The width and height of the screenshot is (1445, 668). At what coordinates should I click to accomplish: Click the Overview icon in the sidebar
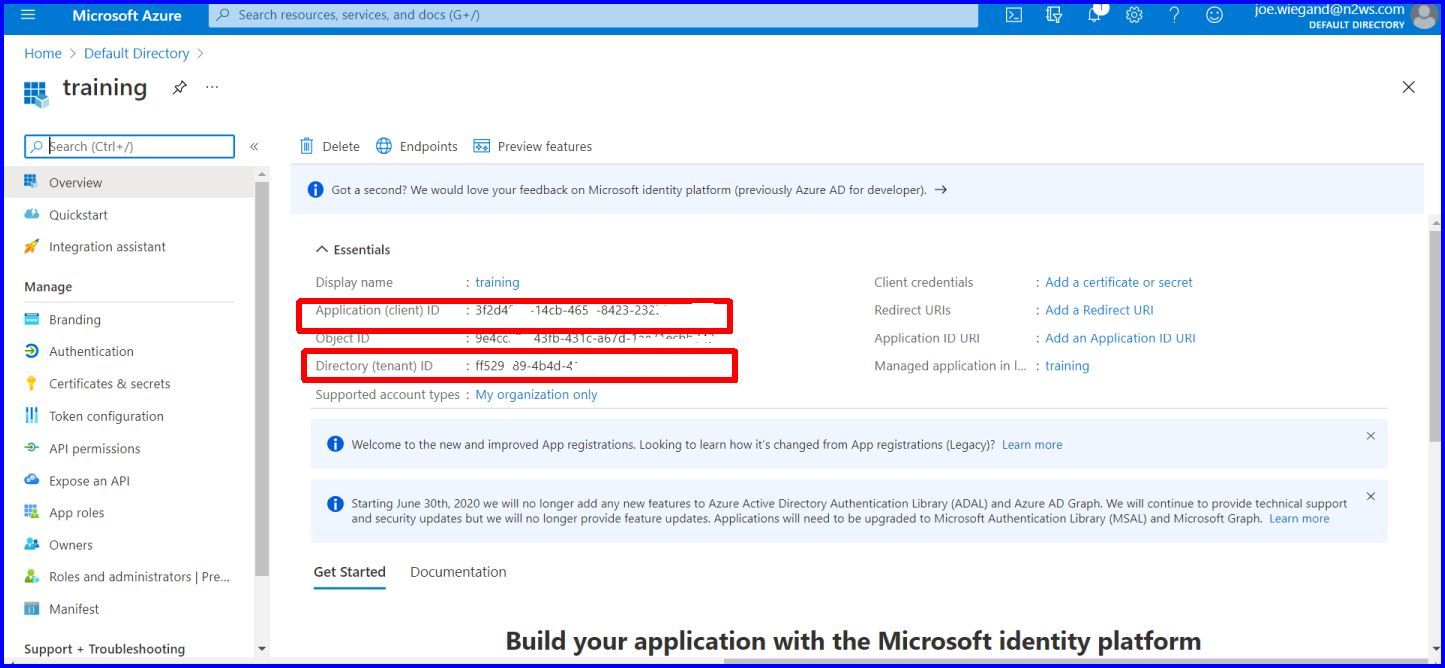(31, 182)
